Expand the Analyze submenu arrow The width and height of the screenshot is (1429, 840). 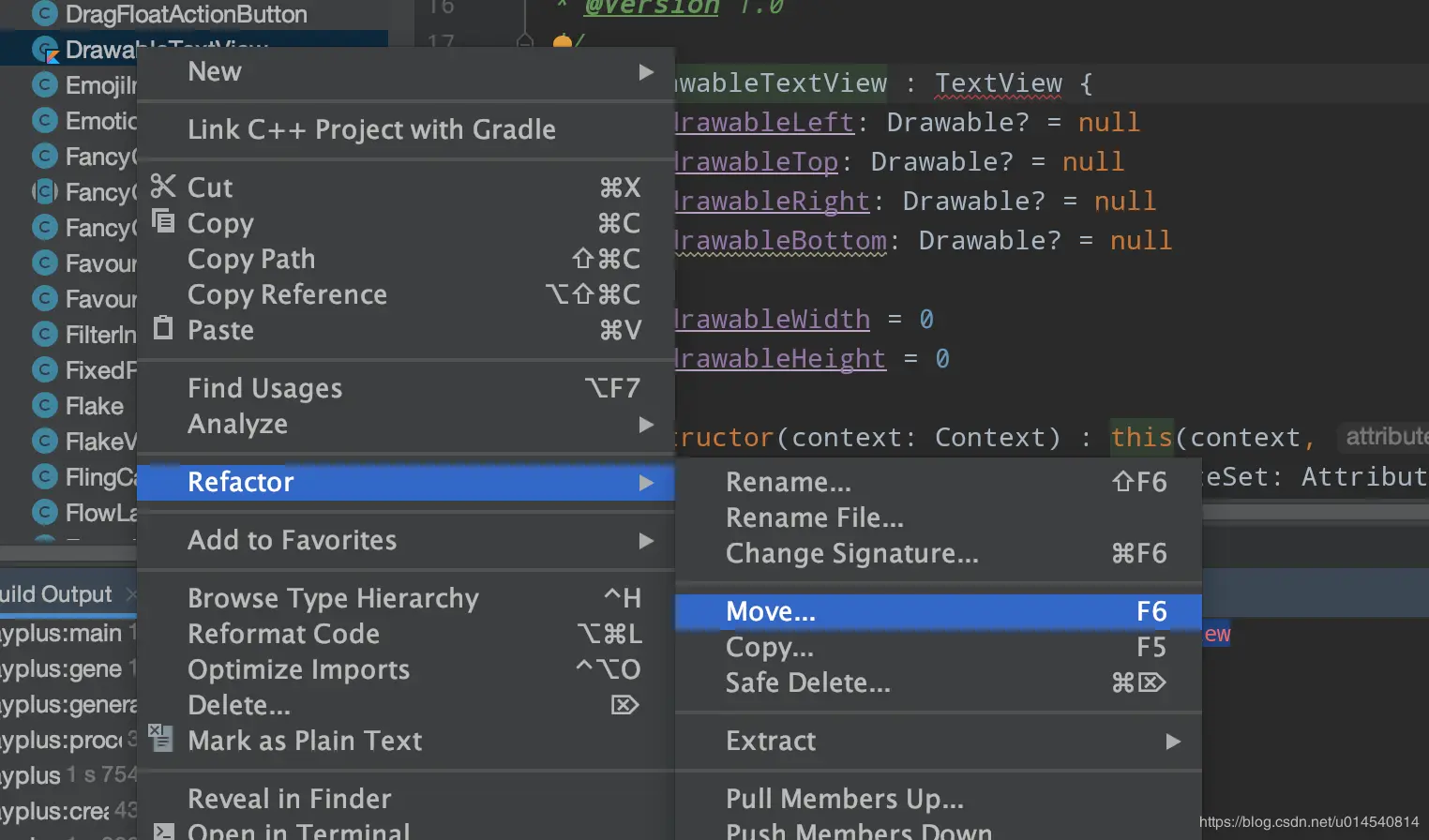[645, 425]
